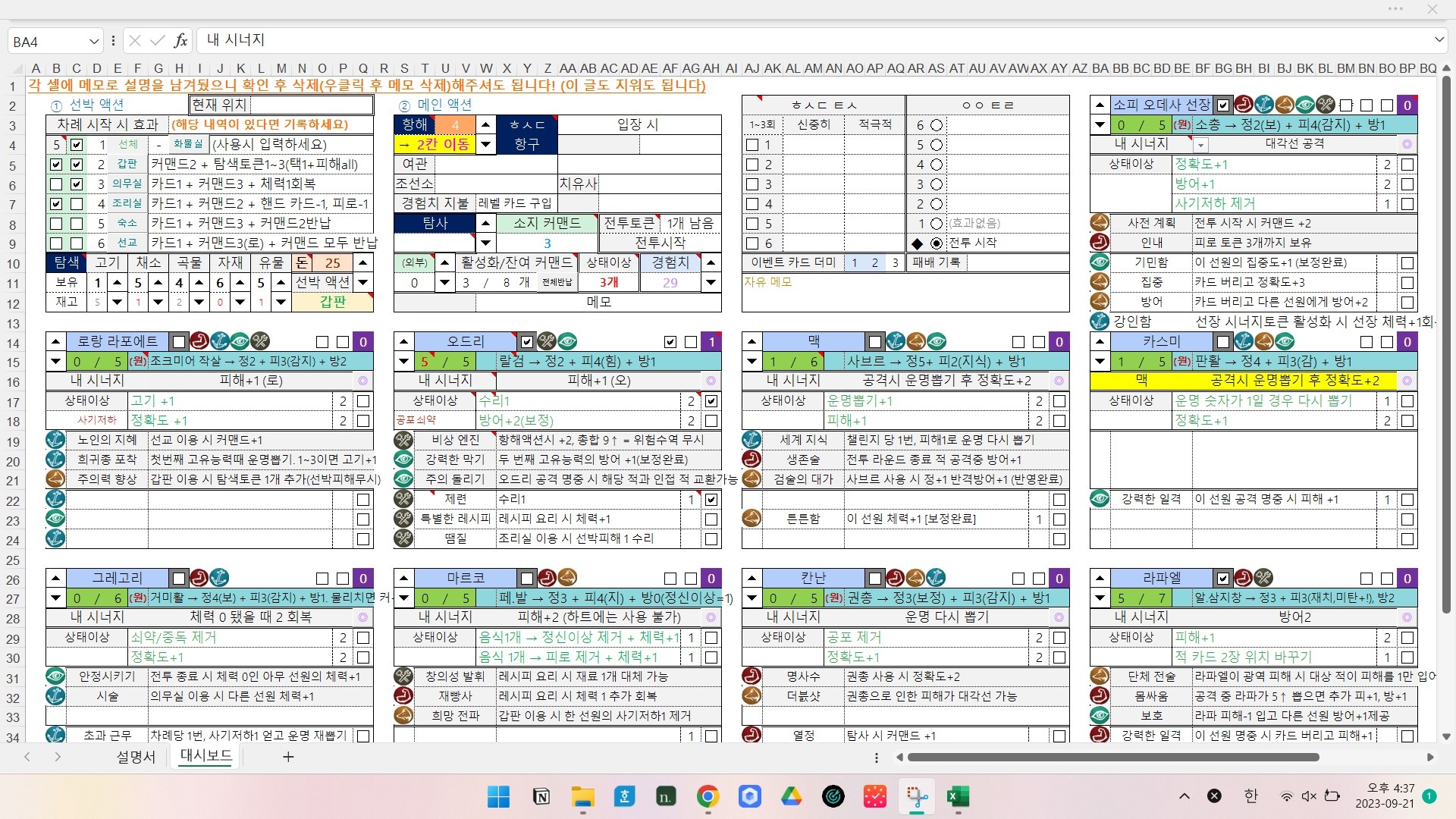Click the 전투시작 button

click(x=660, y=243)
